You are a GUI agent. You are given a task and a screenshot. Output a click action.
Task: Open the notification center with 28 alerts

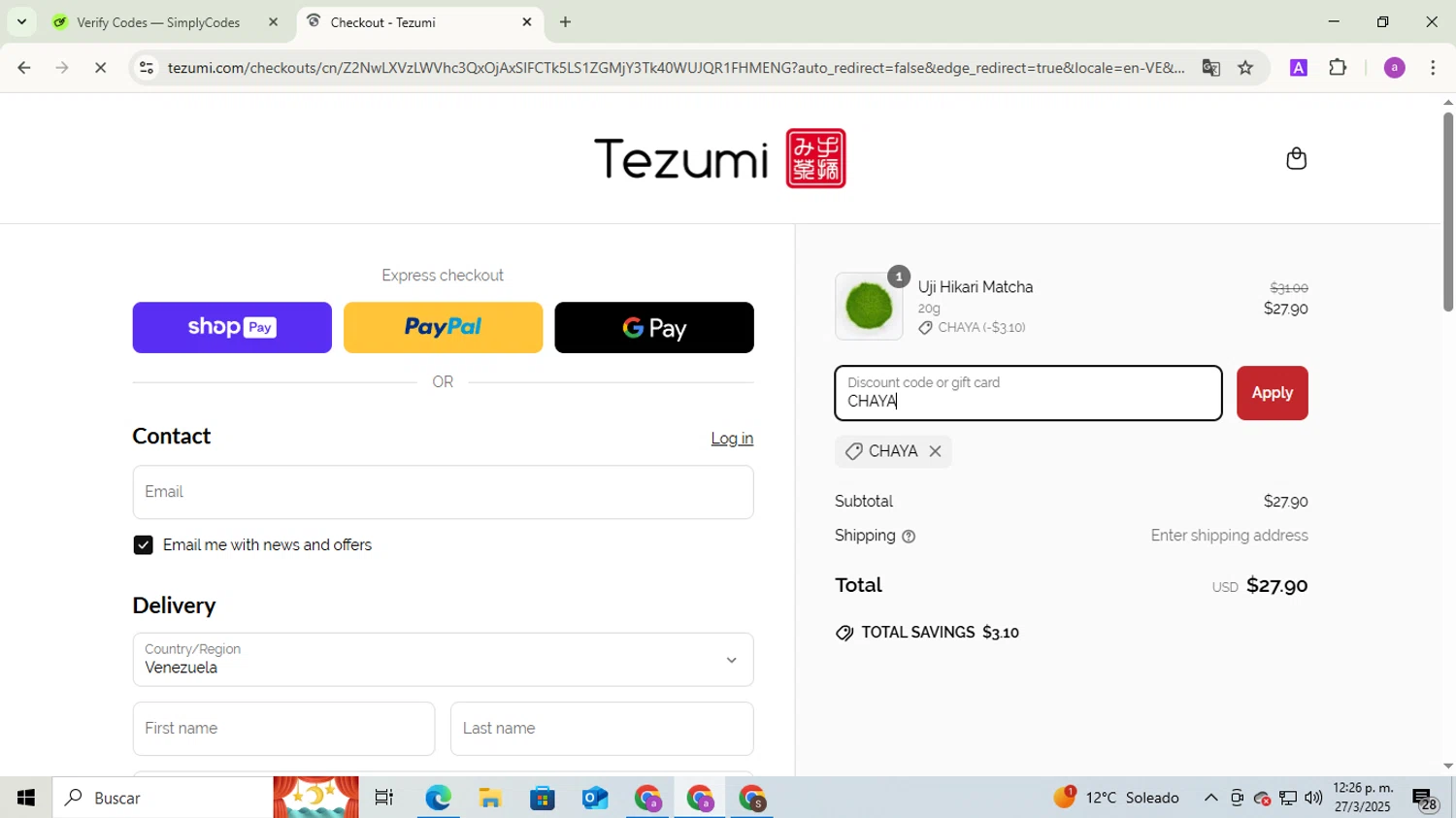(x=1425, y=799)
